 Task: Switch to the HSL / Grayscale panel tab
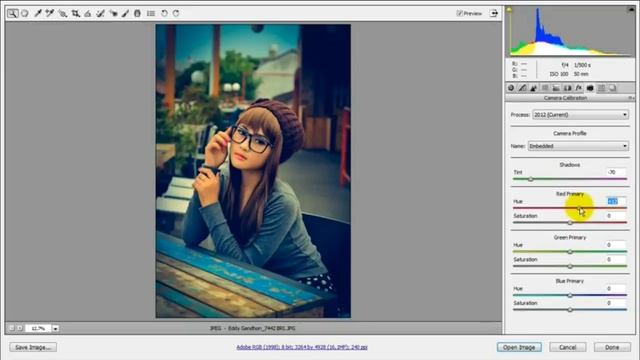(x=545, y=88)
